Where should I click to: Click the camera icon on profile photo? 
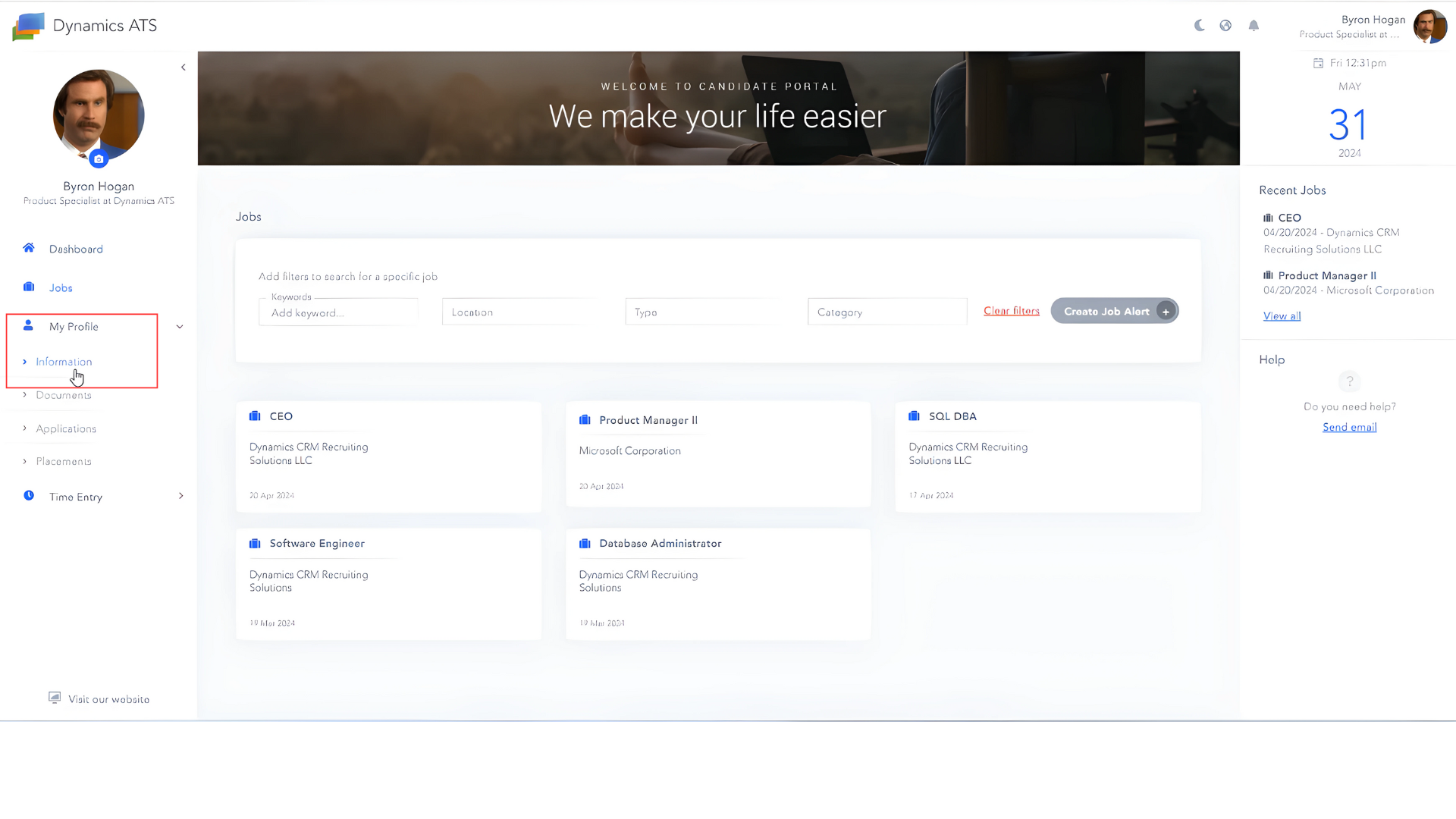pyautogui.click(x=99, y=159)
